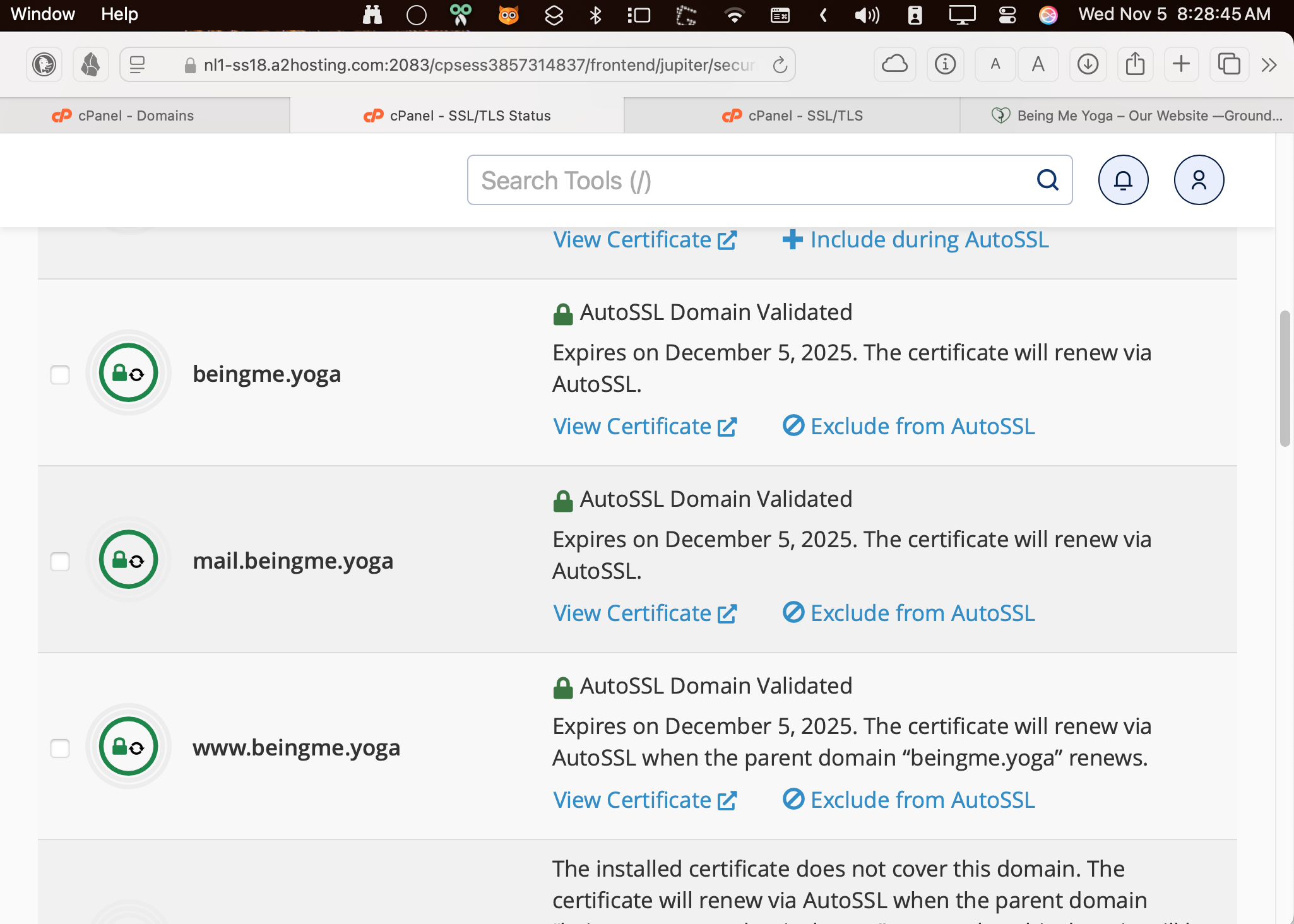1294x924 pixels.
Task: Click the search magnifier icon in Search Tools
Action: coord(1048,181)
